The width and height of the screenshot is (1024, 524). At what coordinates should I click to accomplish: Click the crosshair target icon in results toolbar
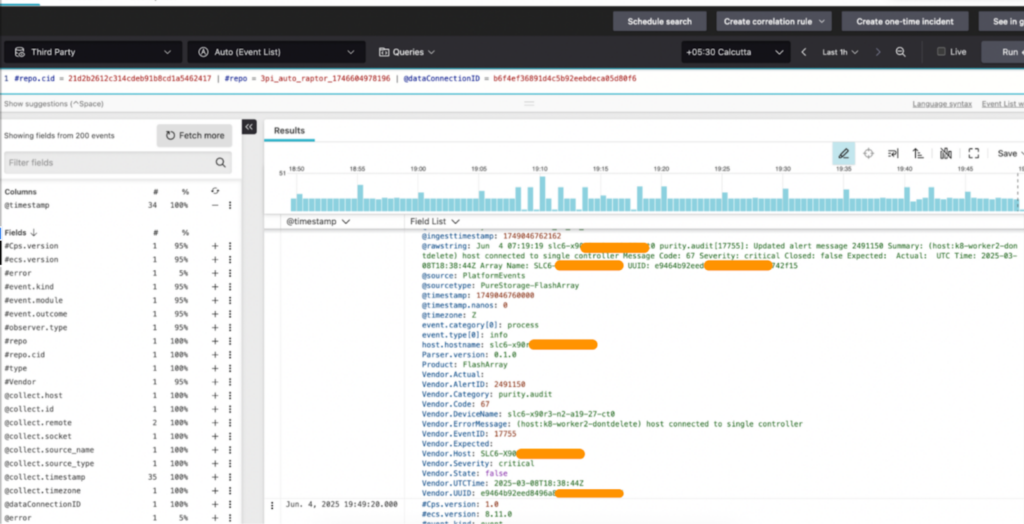868,154
